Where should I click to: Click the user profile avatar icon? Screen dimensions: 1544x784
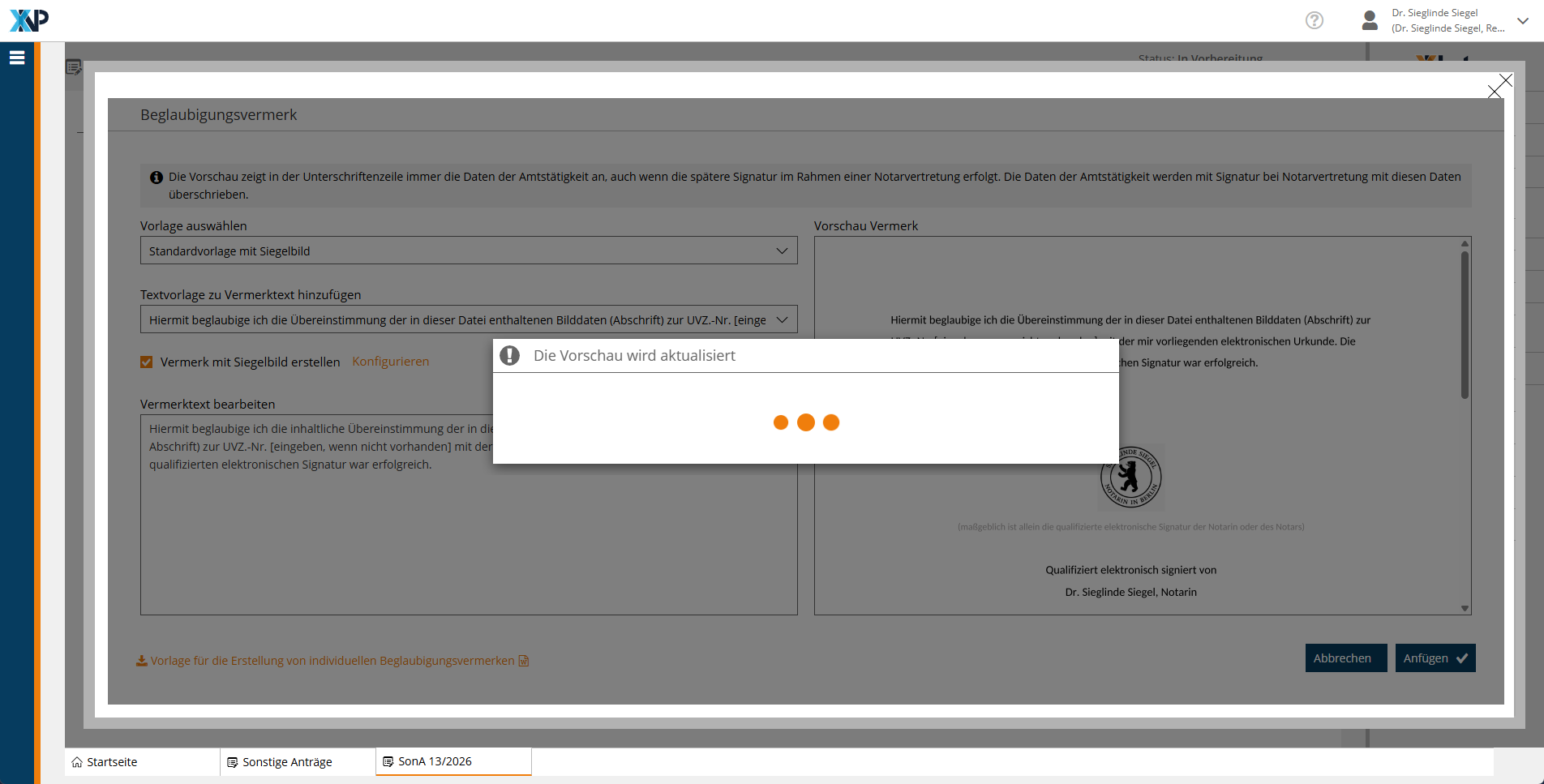(x=1370, y=20)
